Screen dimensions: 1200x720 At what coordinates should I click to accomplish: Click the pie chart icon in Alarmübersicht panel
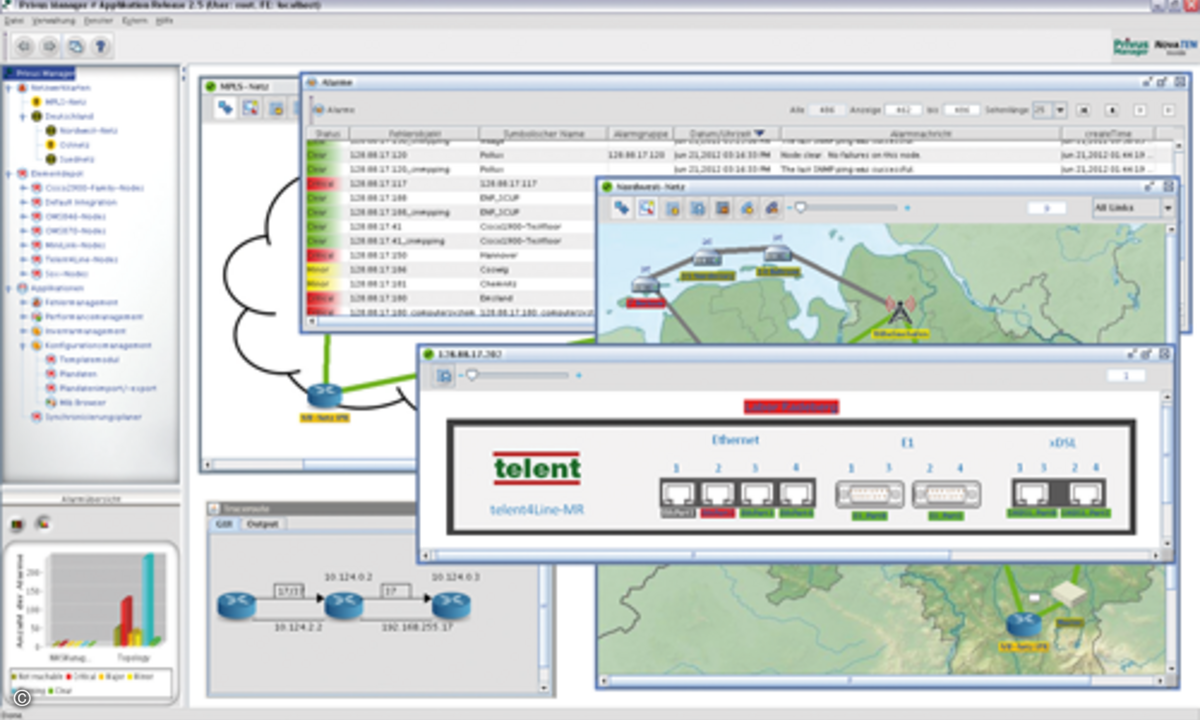[x=43, y=522]
